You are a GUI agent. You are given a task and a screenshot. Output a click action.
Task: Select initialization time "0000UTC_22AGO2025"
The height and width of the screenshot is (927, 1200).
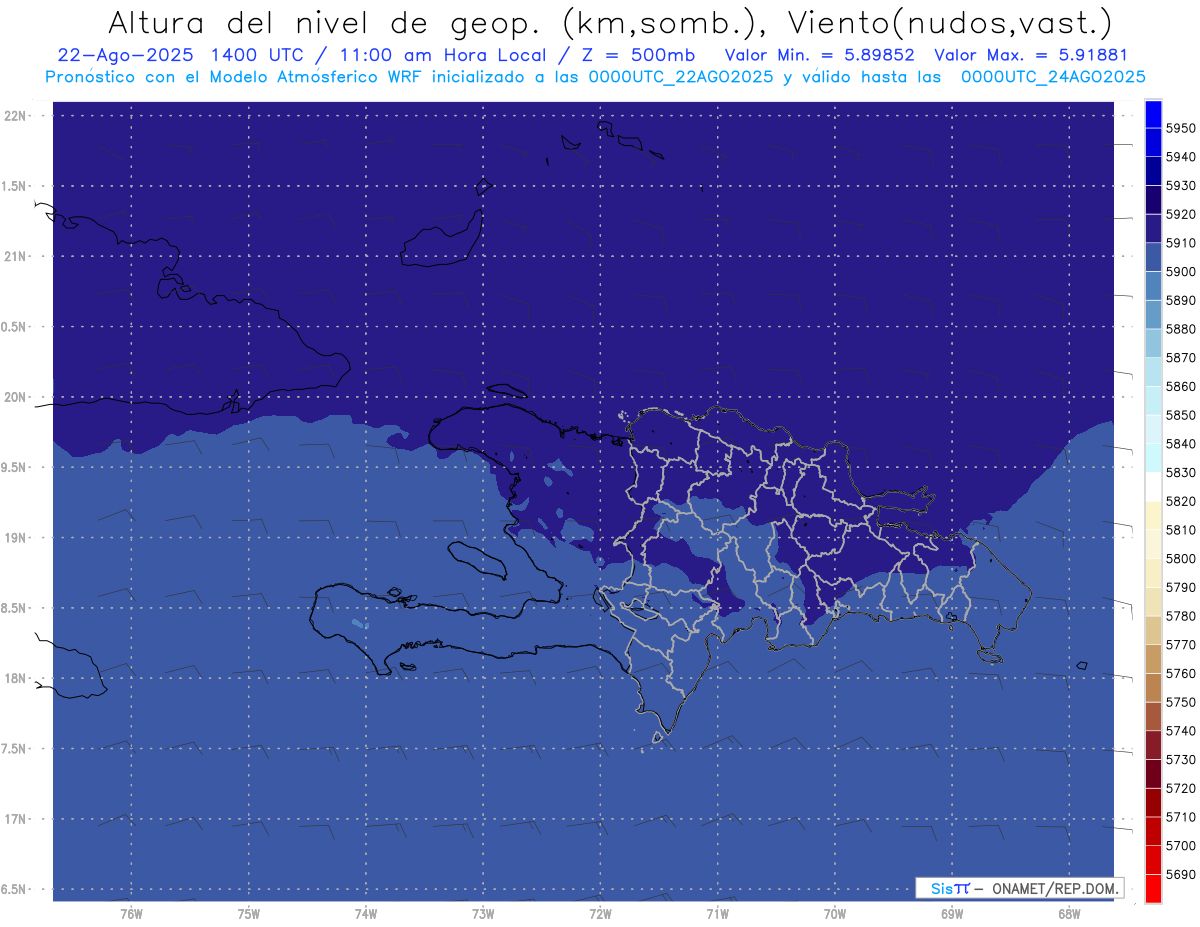pyautogui.click(x=681, y=77)
